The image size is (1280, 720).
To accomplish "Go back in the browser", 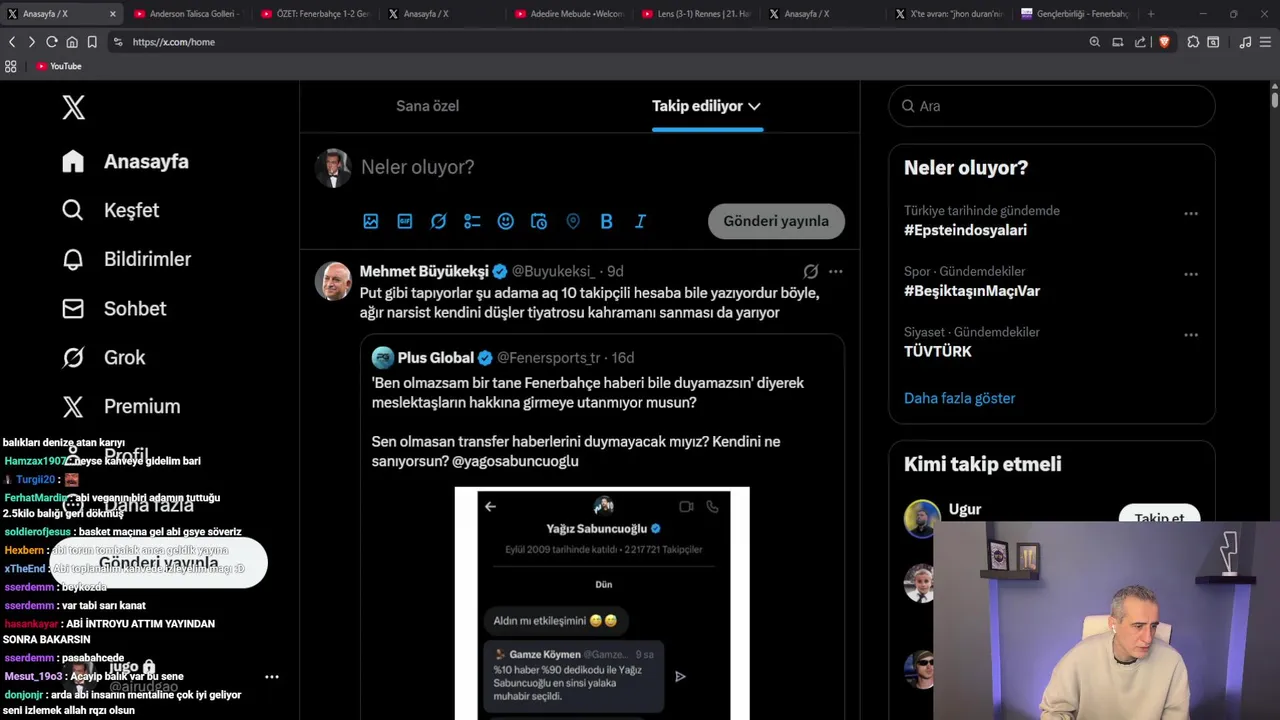I will pos(12,42).
